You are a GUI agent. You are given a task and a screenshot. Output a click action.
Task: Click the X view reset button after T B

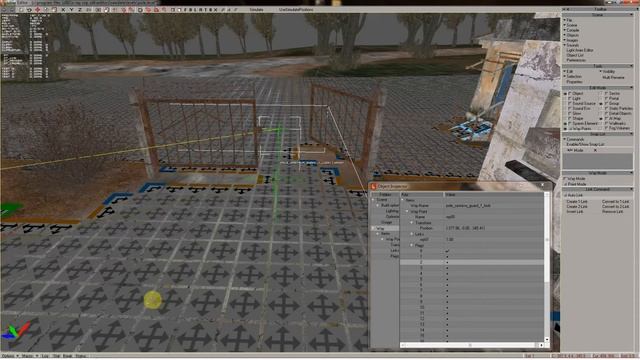216,9
